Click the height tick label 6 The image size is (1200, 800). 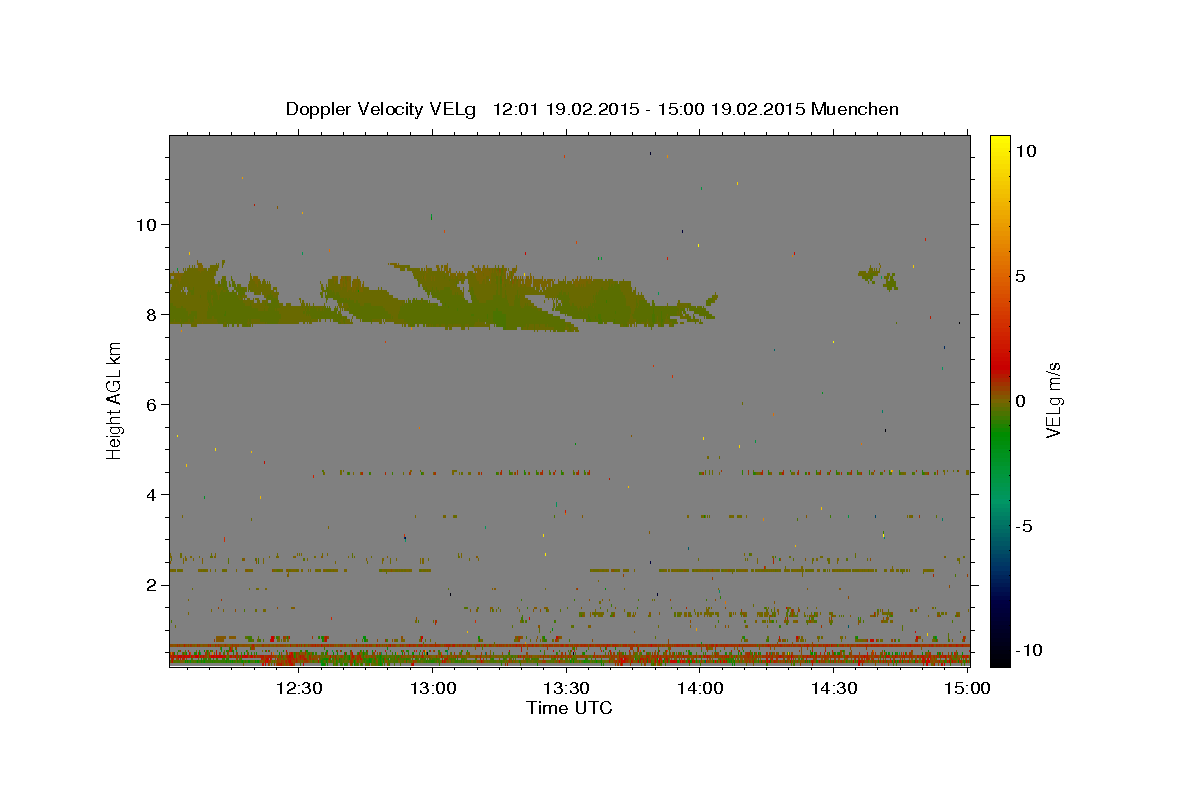151,404
